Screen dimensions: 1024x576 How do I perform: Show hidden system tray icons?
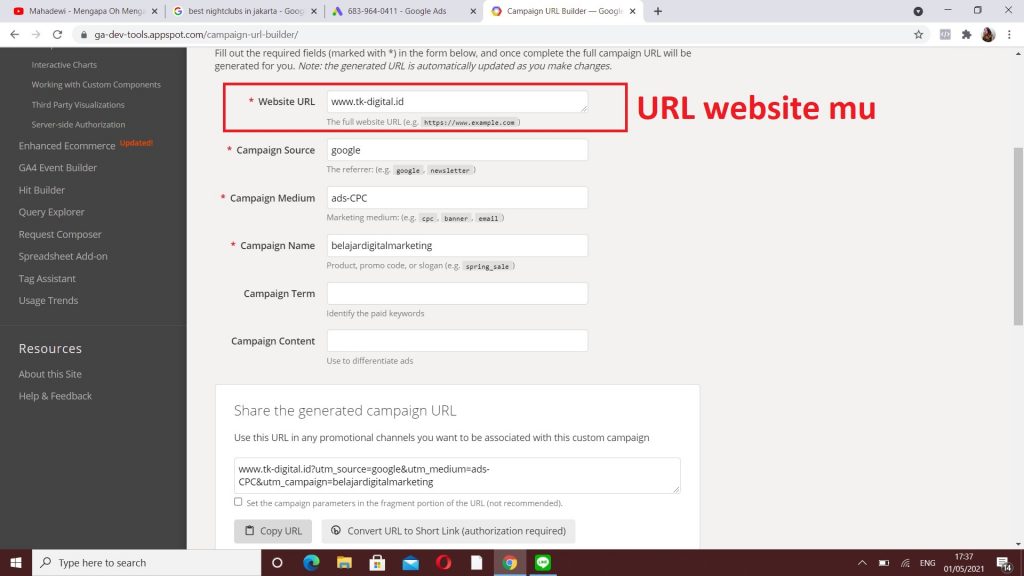coord(862,562)
